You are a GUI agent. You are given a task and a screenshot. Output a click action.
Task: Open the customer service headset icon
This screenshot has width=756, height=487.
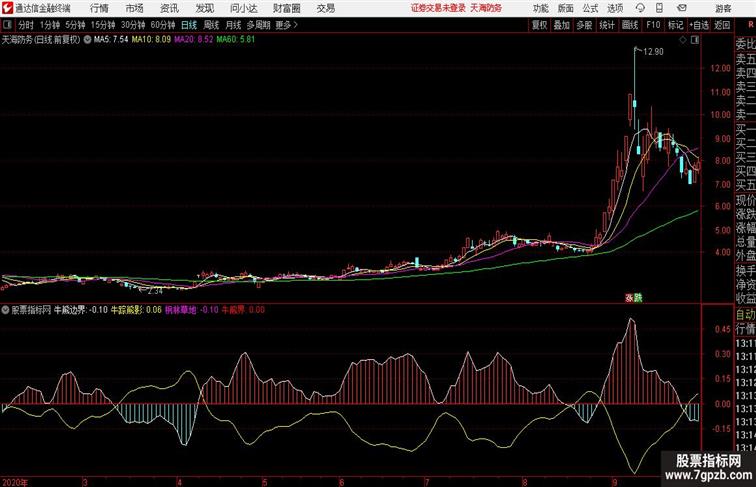640,8
